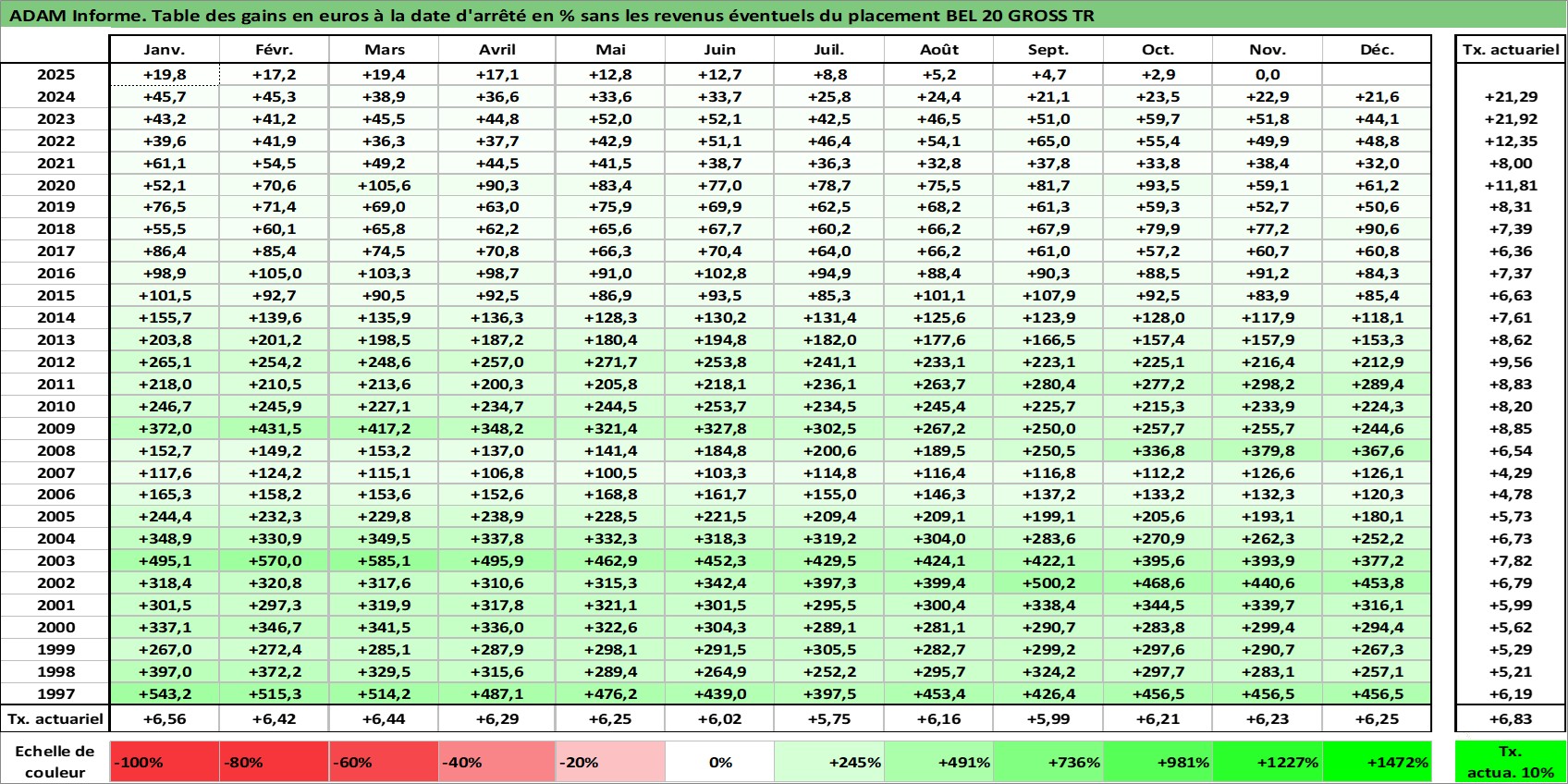Select the -40% color scale swatch
The width and height of the screenshot is (1568, 784).
point(497,762)
